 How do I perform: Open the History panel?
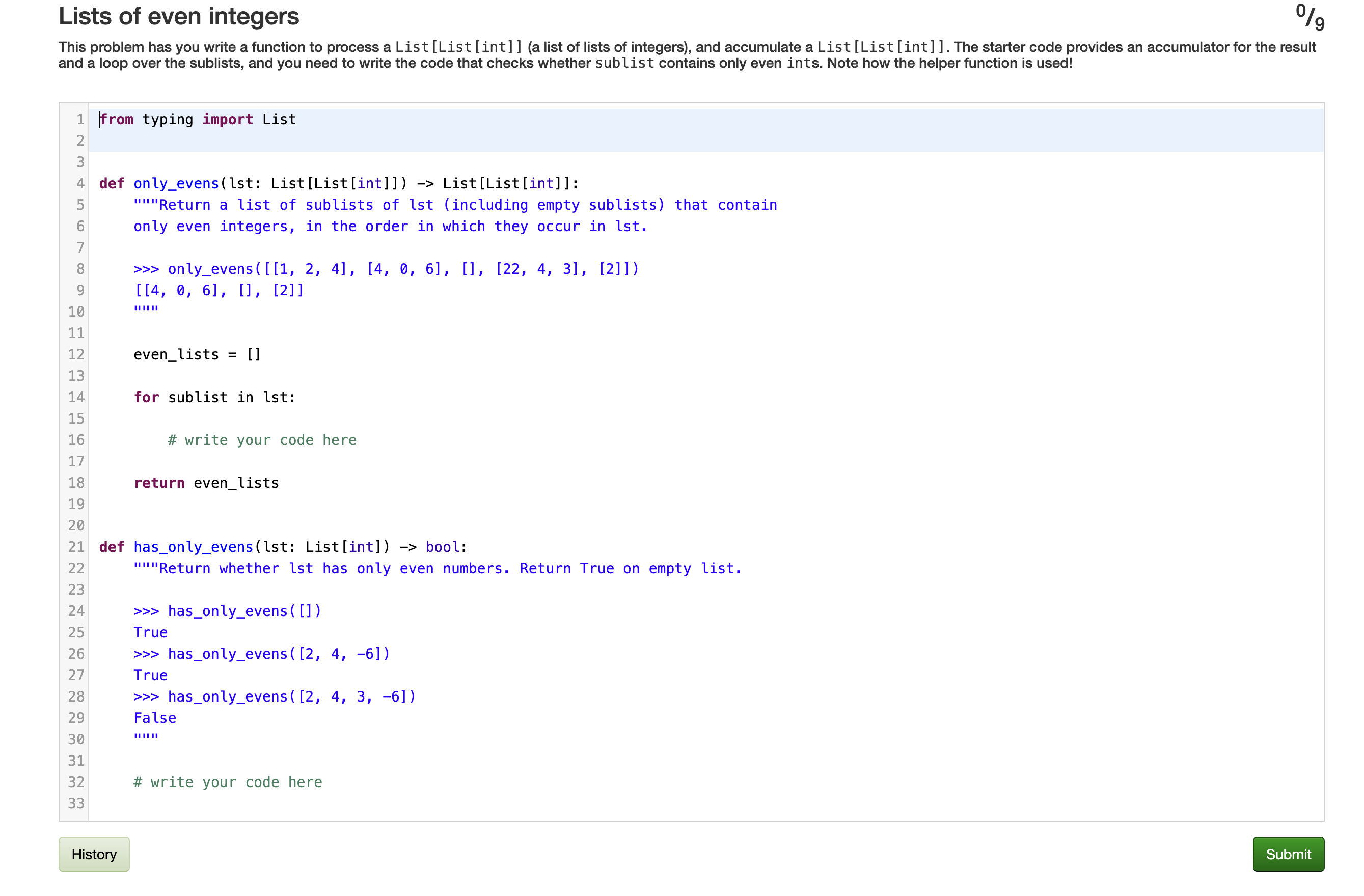coord(93,854)
